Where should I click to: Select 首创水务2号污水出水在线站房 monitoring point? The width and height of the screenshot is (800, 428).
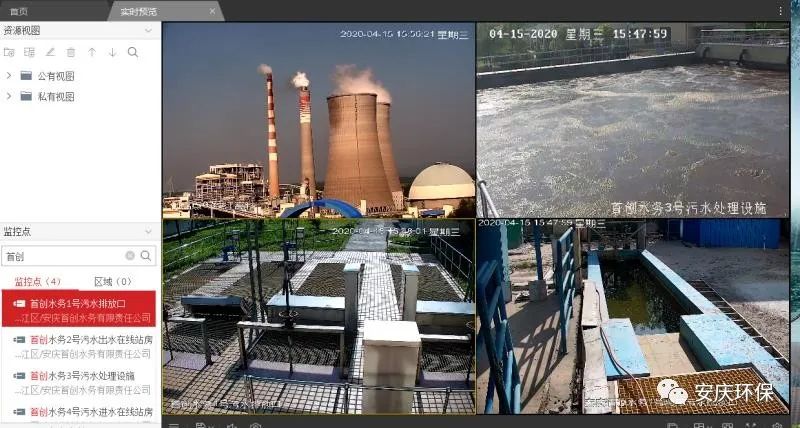tap(79, 345)
